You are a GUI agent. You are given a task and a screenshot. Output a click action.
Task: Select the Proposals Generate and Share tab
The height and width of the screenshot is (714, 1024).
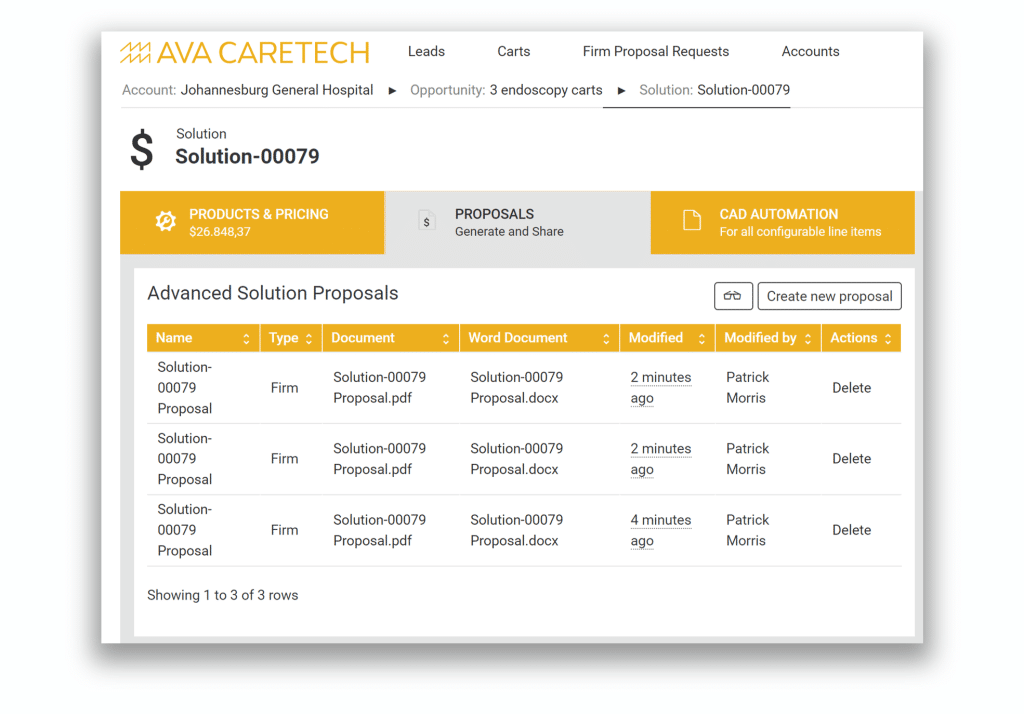[x=518, y=222]
